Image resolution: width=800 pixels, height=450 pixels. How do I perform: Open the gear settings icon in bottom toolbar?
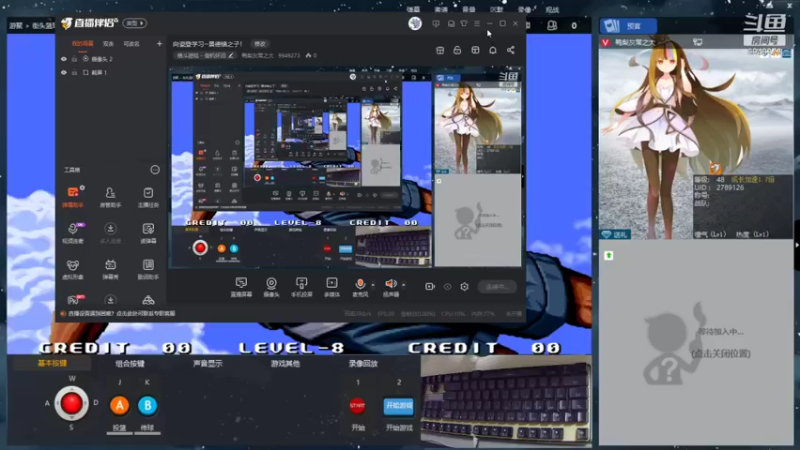[x=464, y=287]
